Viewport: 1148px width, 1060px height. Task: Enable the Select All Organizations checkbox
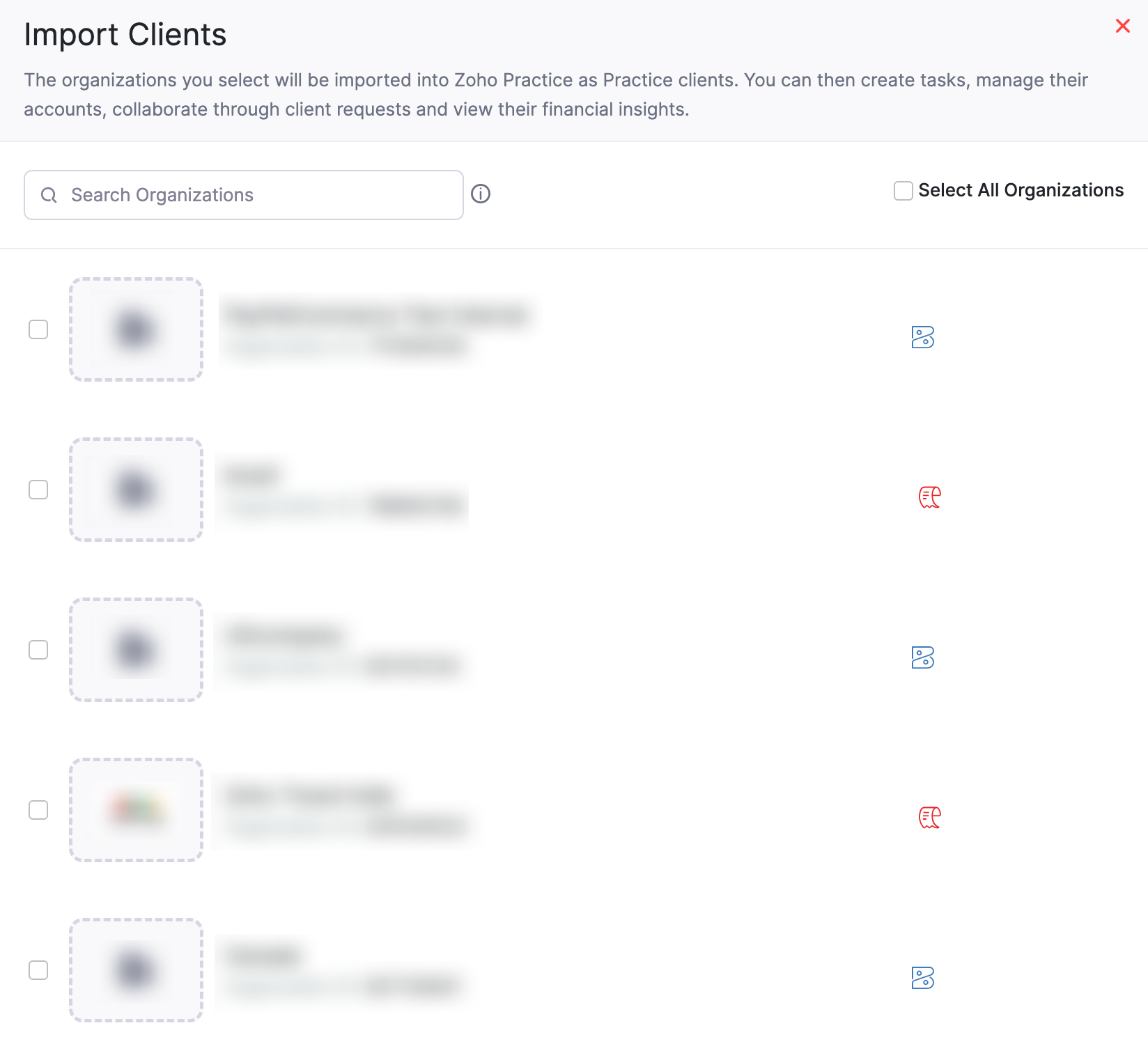pos(903,191)
